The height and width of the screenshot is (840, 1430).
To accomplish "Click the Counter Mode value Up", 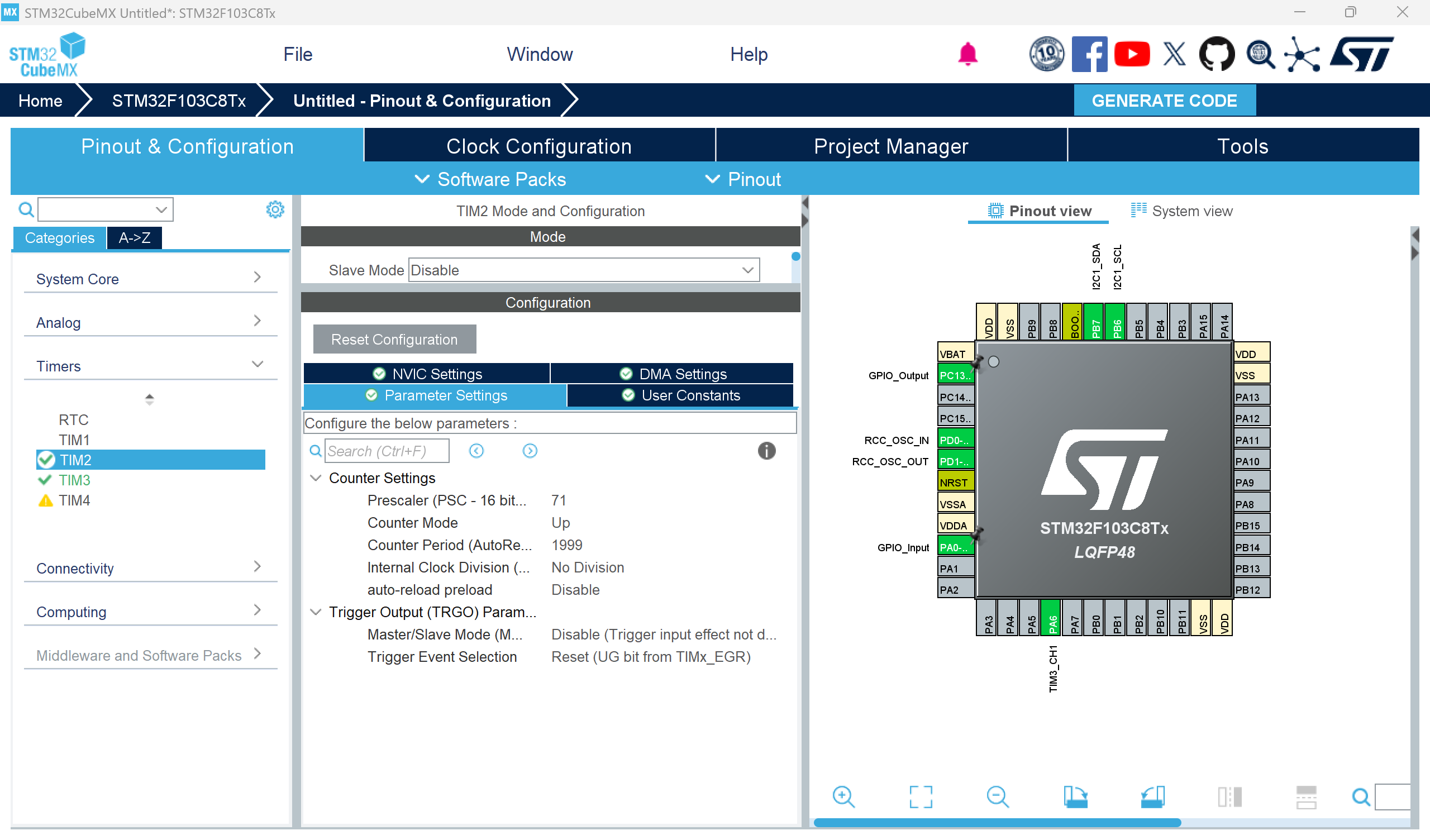I will coord(561,523).
